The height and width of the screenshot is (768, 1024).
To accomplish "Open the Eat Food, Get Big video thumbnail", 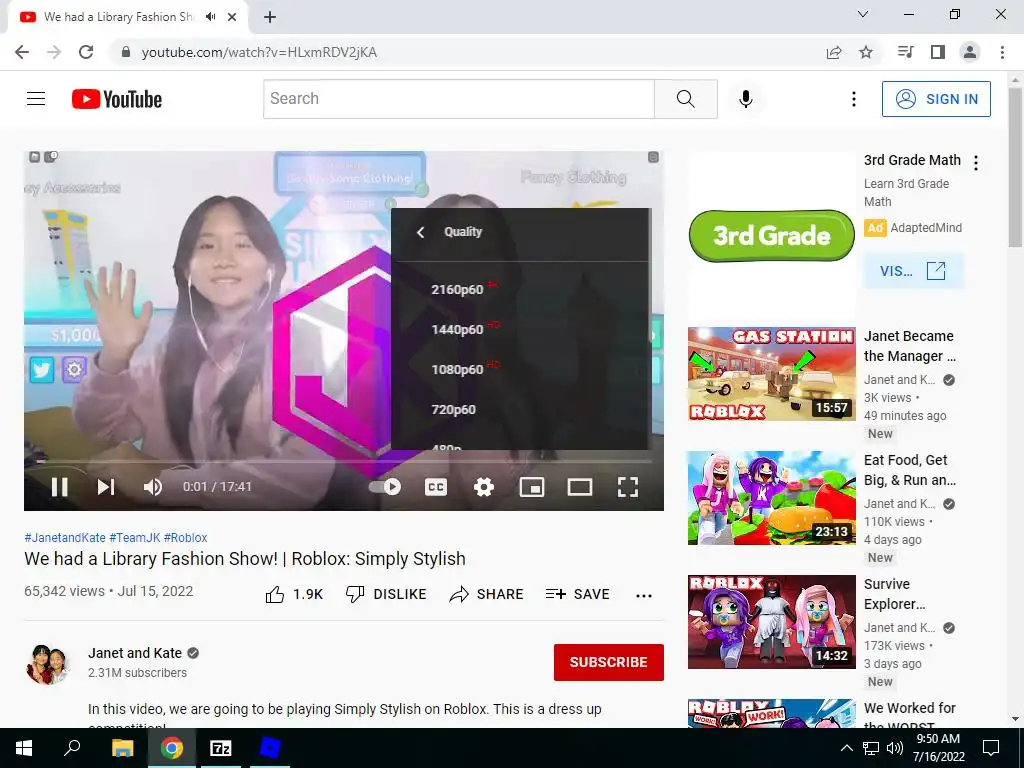I will [771, 498].
